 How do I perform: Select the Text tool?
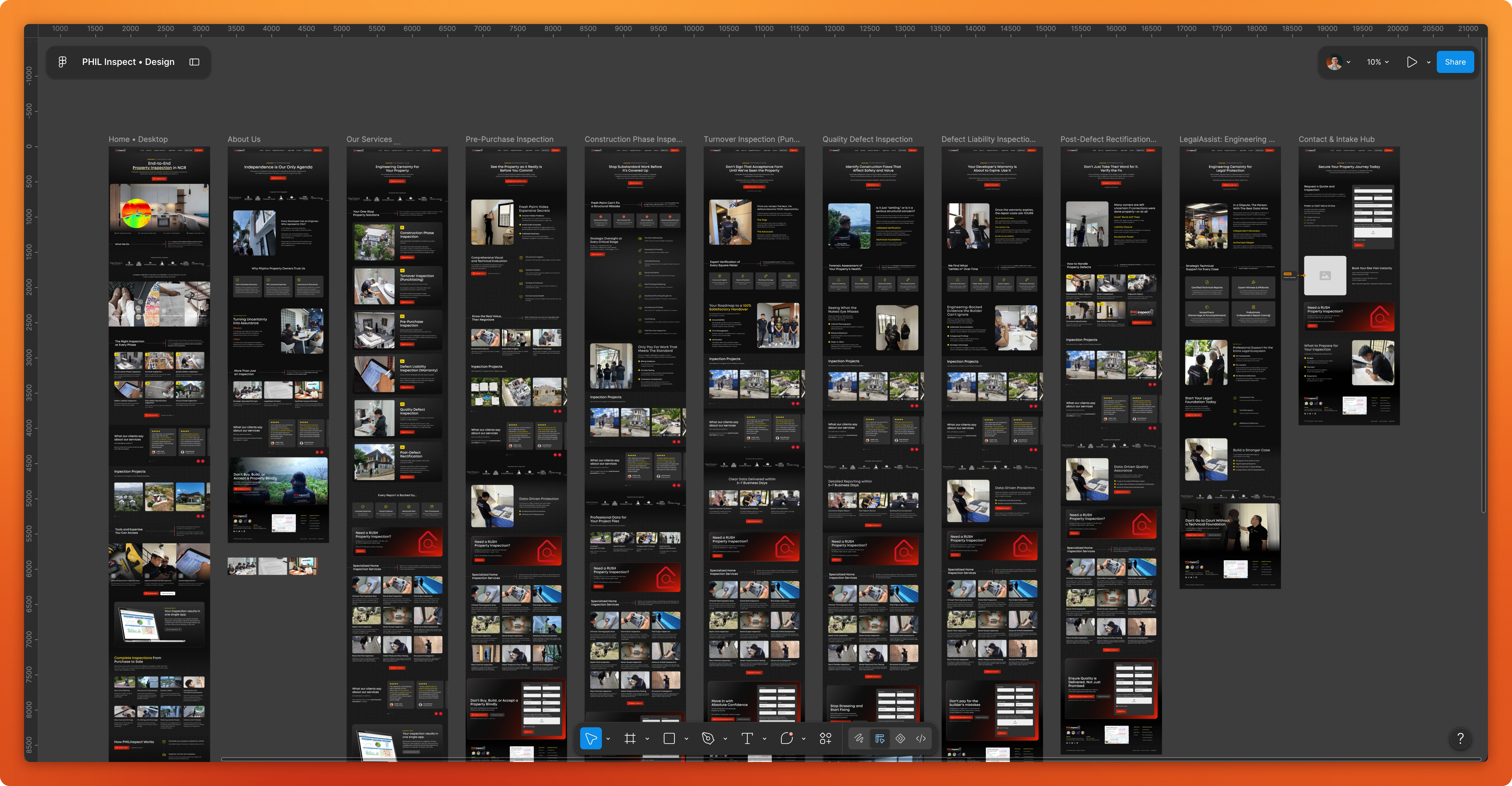(x=747, y=739)
